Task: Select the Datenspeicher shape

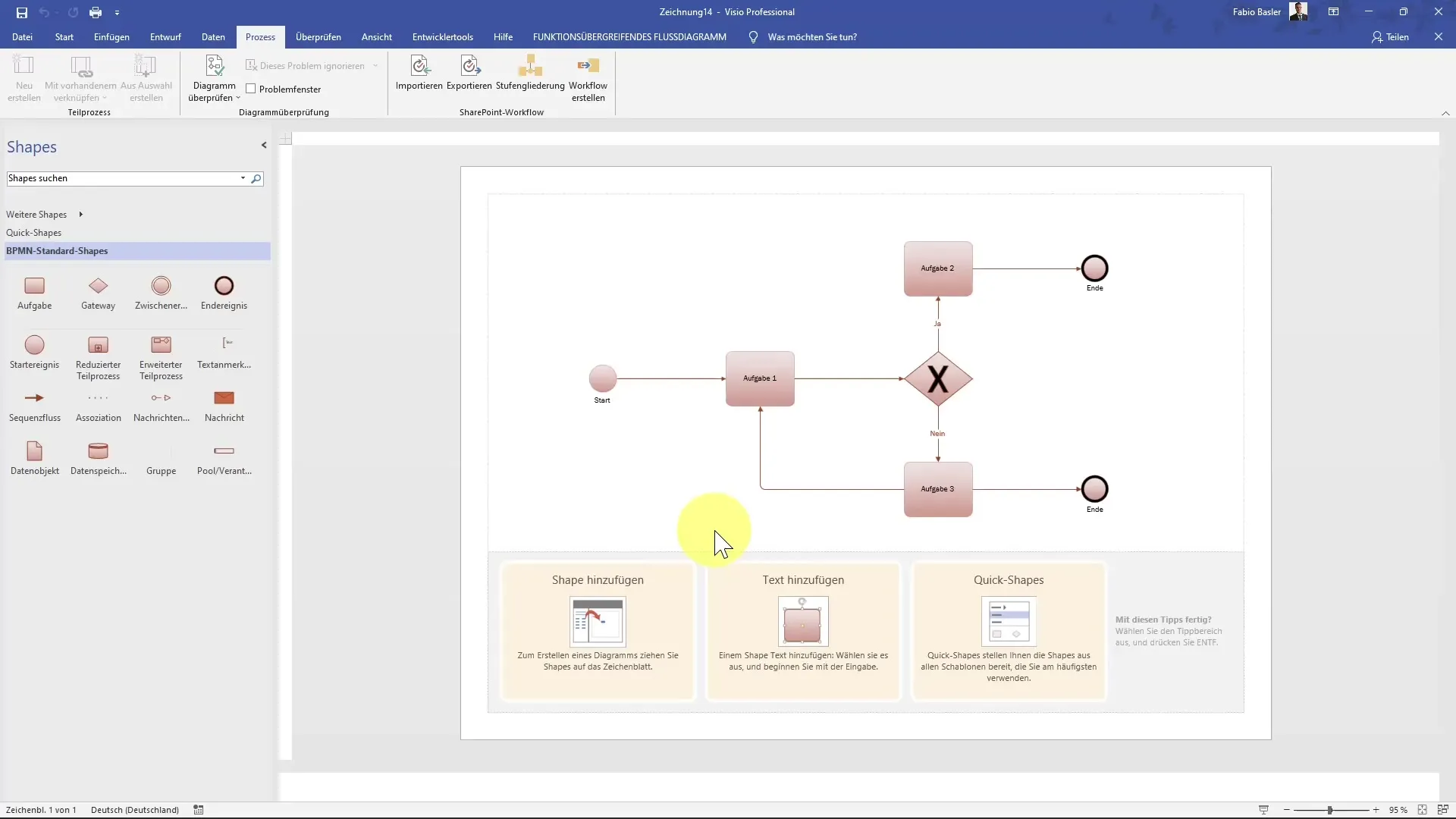Action: [98, 458]
